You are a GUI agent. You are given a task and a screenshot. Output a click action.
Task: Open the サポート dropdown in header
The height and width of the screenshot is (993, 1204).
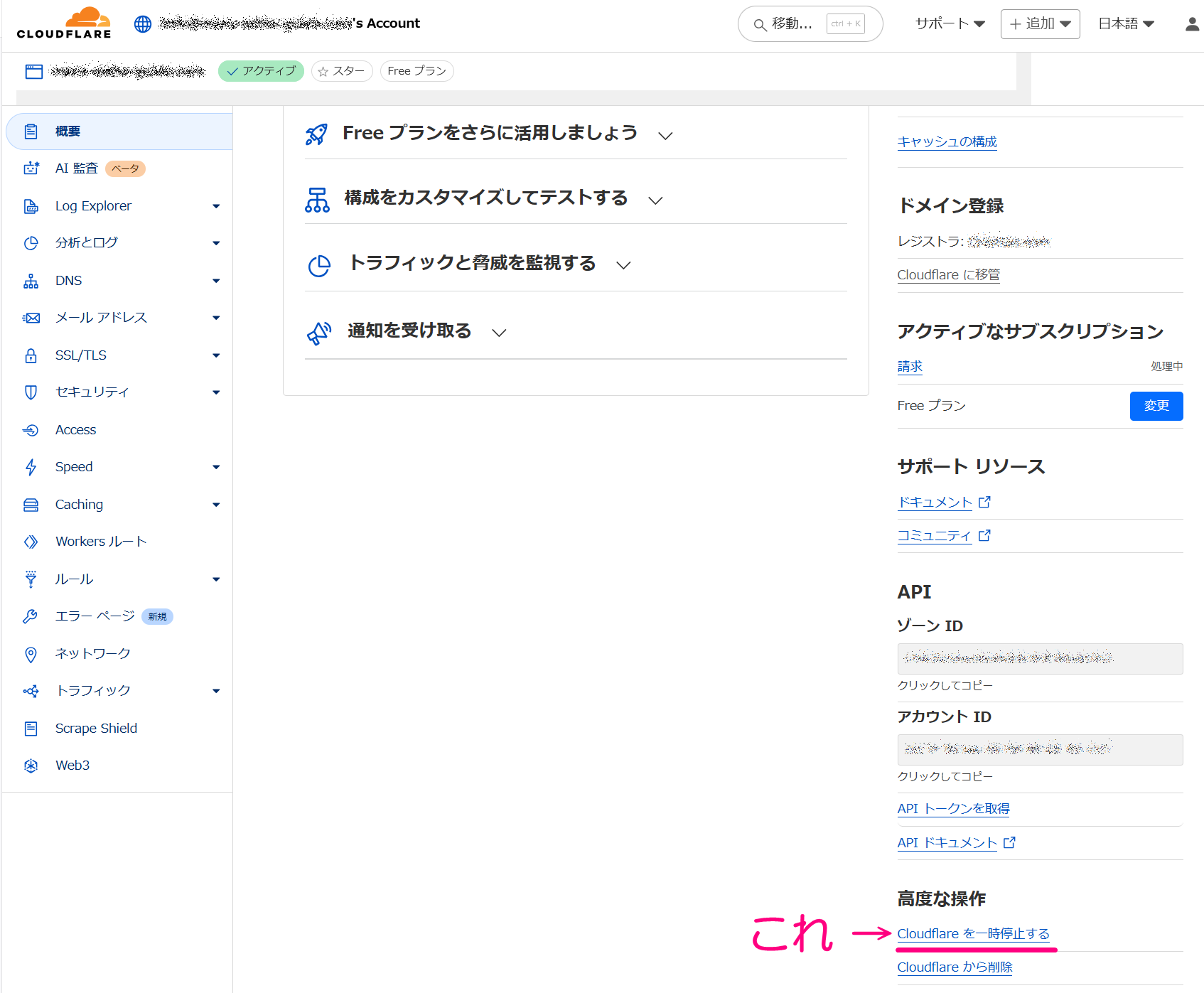point(950,23)
